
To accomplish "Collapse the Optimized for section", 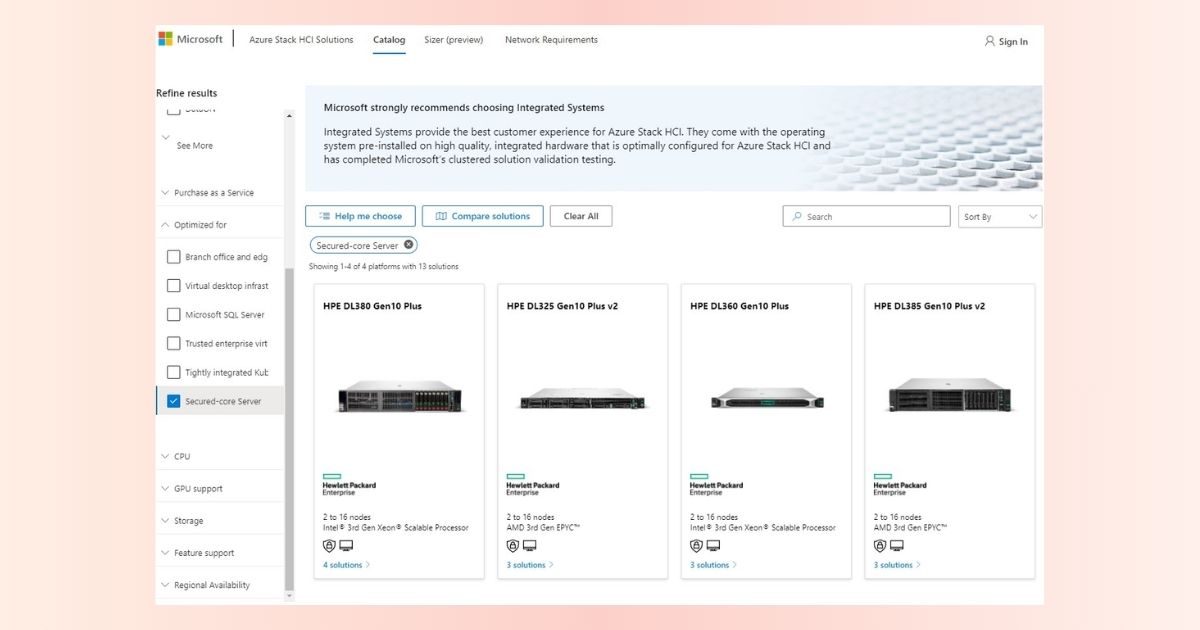I will click(x=220, y=225).
